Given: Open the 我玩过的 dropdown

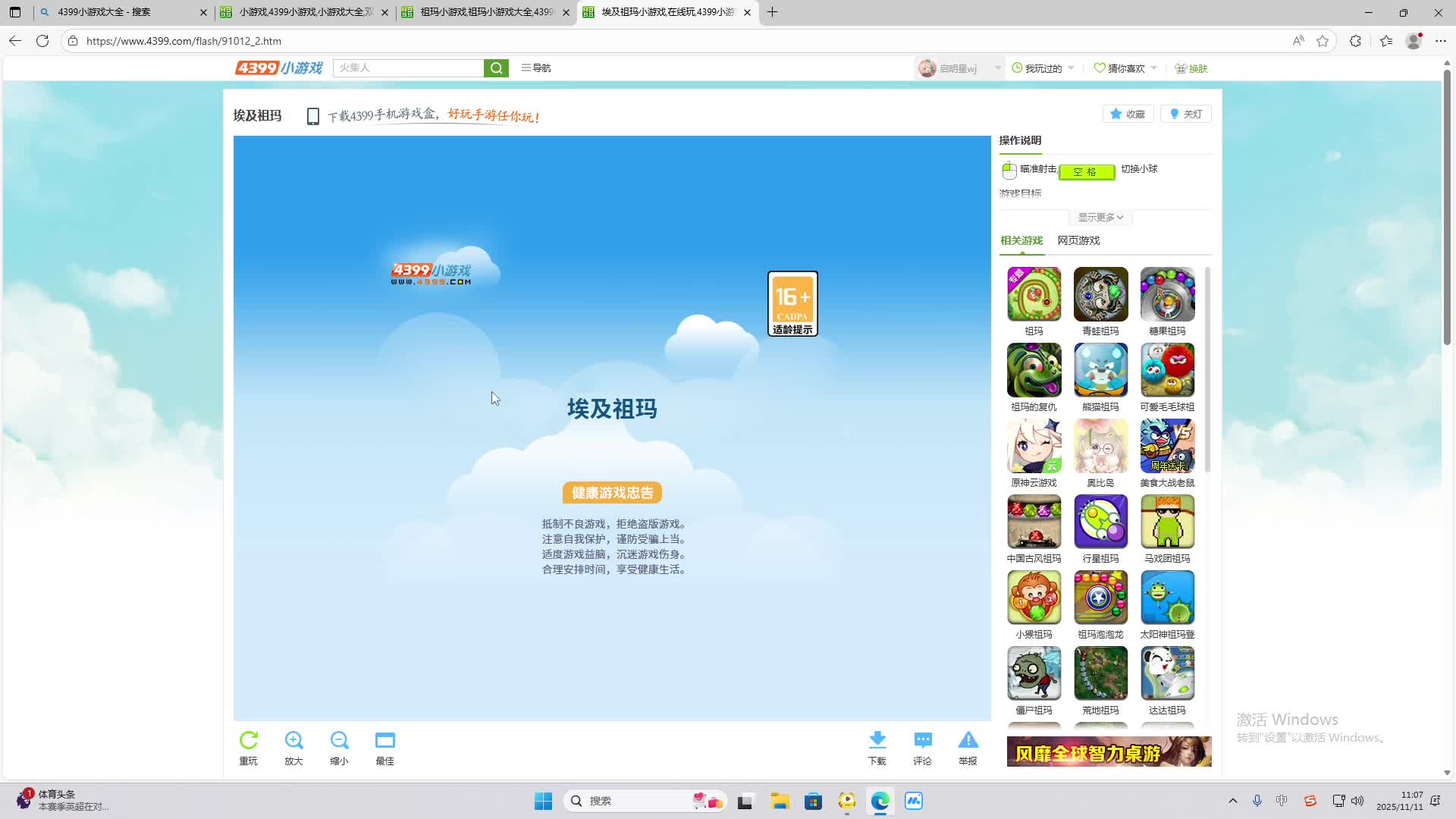Looking at the screenshot, I should pos(1043,68).
